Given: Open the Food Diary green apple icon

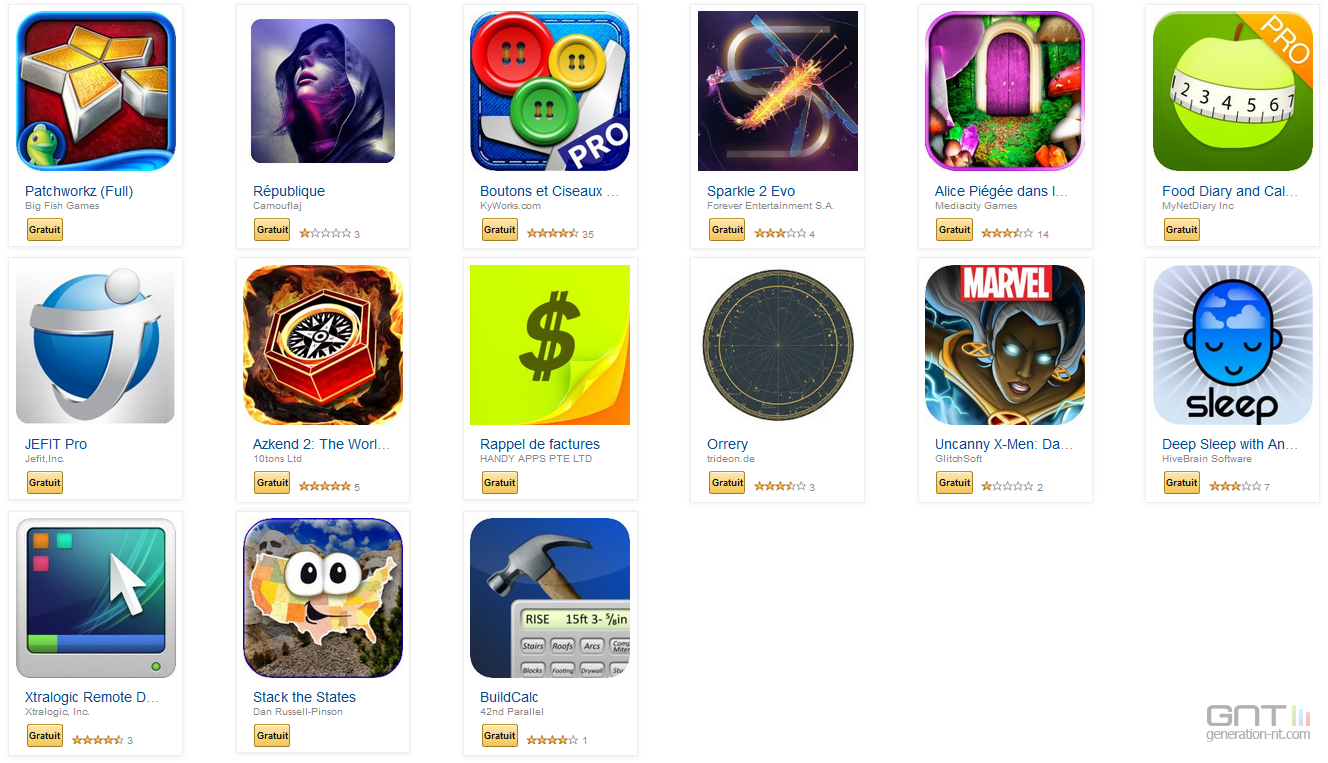Looking at the screenshot, I should click(x=1233, y=91).
